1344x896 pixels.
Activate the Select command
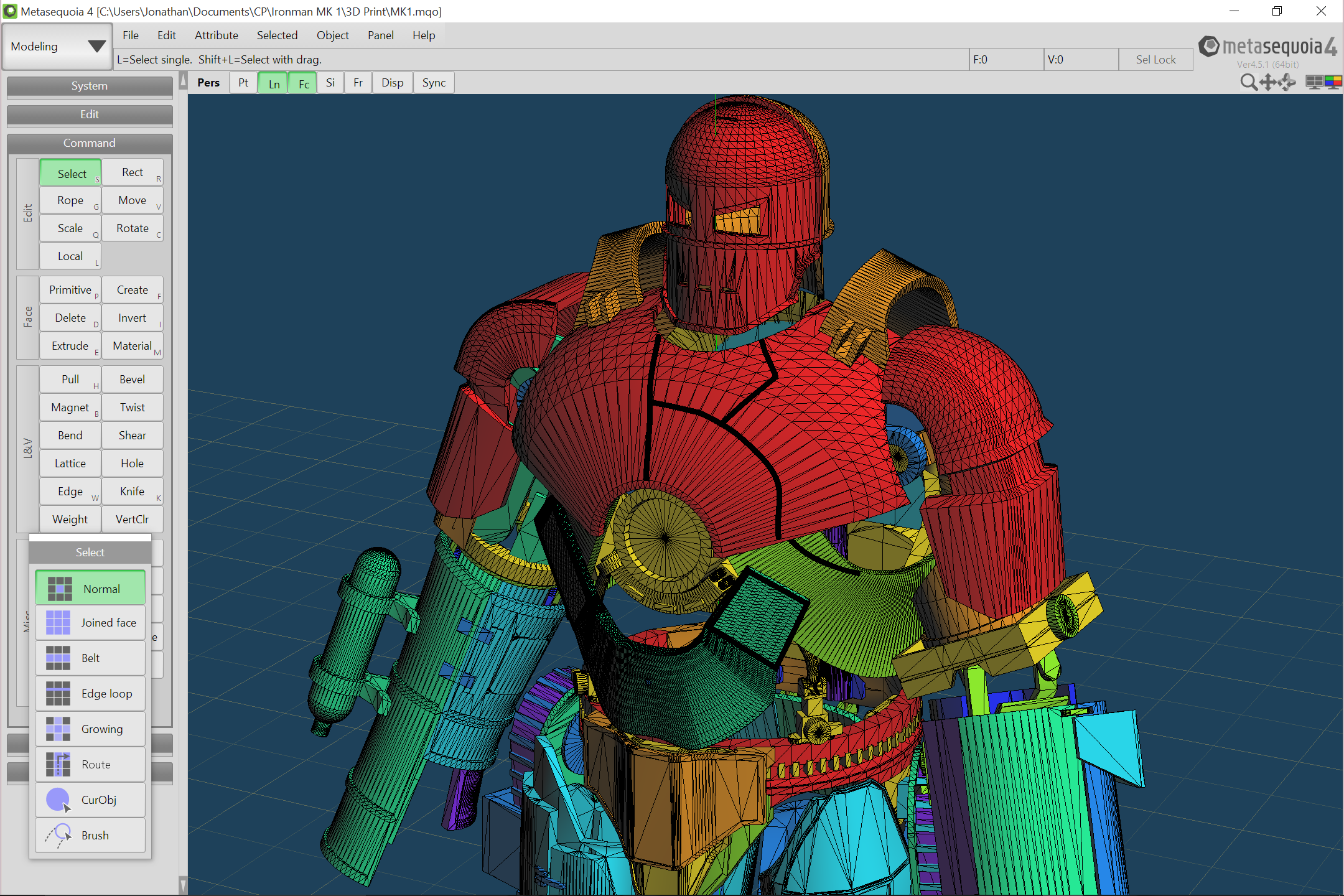coord(70,172)
